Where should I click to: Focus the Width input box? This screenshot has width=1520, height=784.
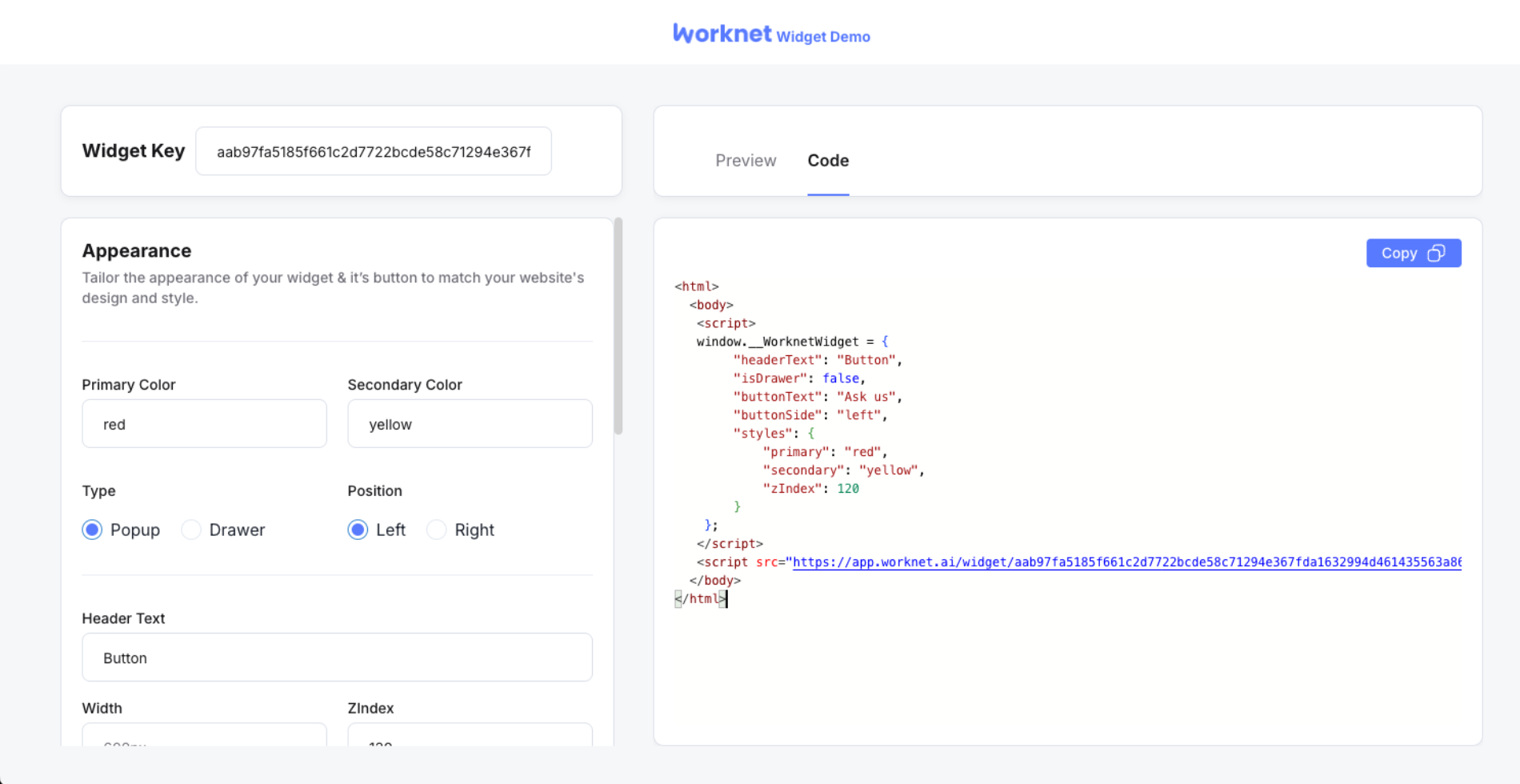coord(204,736)
